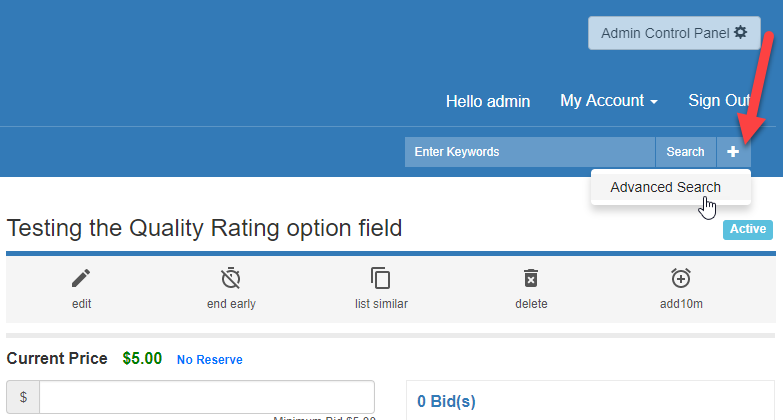
Task: Click the edit pencil icon
Action: pos(81,278)
